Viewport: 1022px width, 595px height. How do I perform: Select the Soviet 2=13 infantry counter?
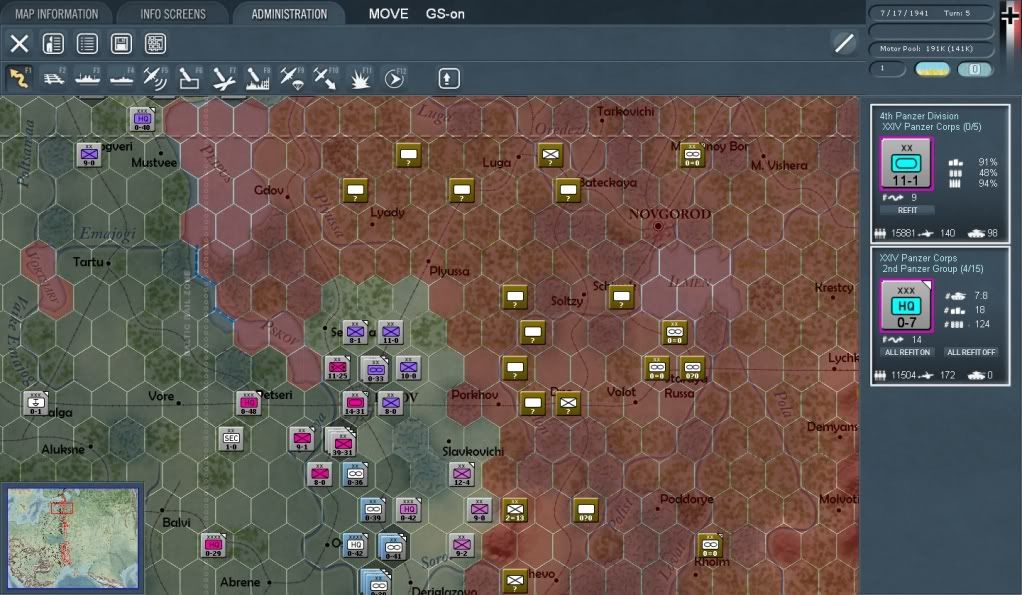pos(515,510)
